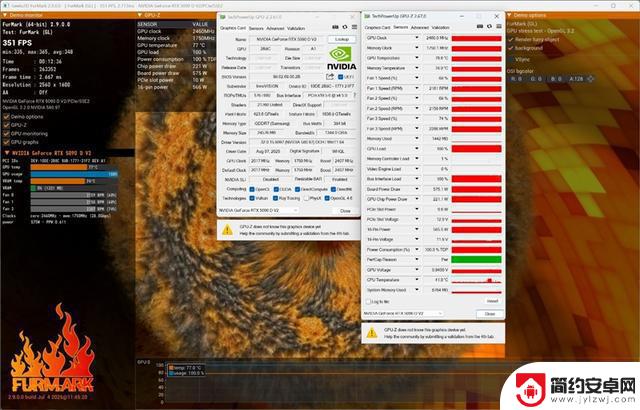Click Close in the Graphics Card window

(x=345, y=211)
